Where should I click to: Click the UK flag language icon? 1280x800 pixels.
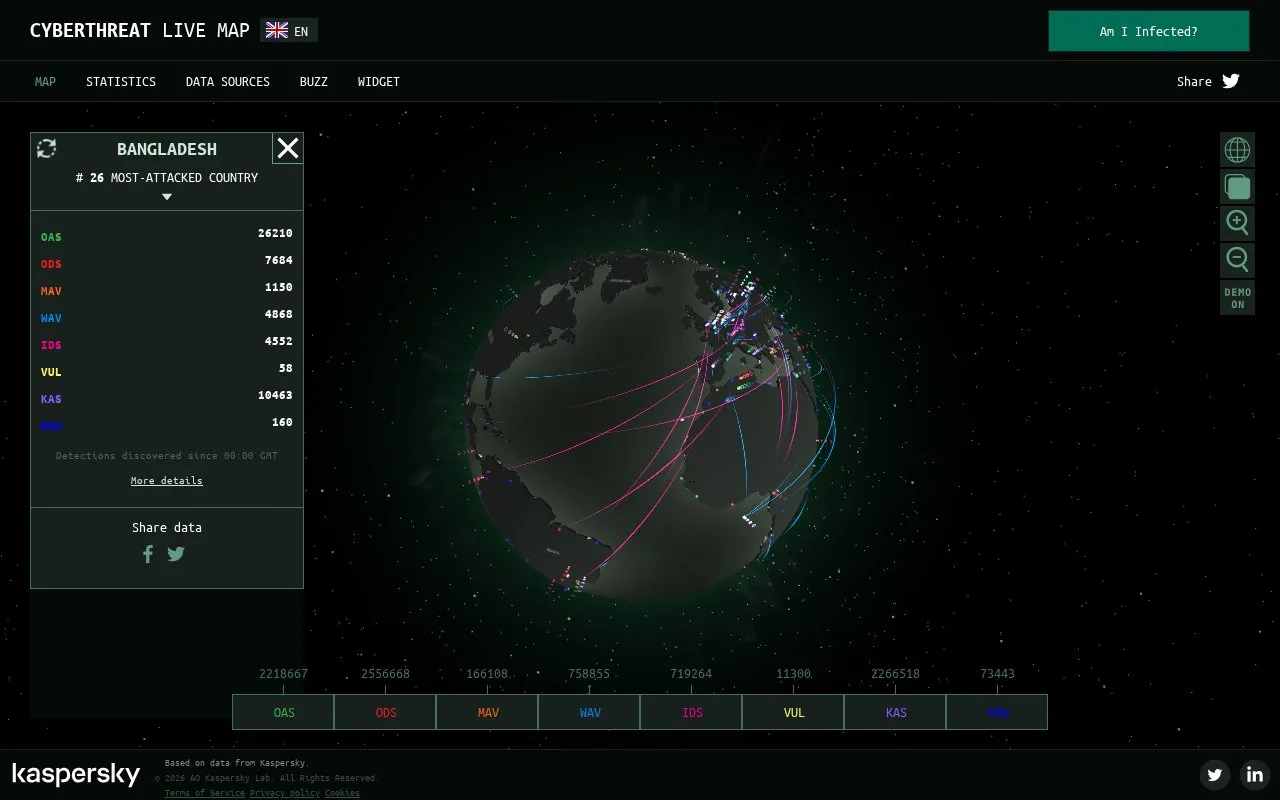click(x=277, y=31)
